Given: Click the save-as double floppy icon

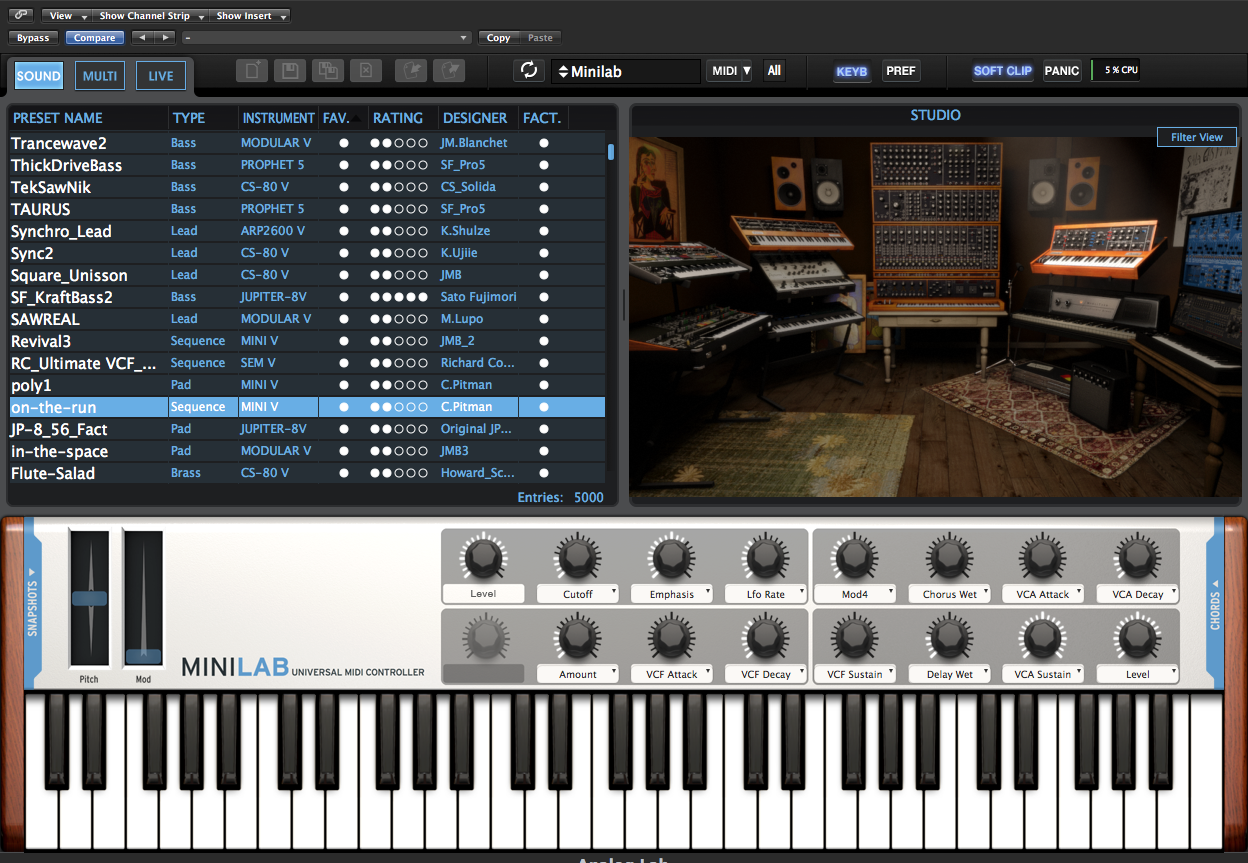Looking at the screenshot, I should pyautogui.click(x=327, y=71).
